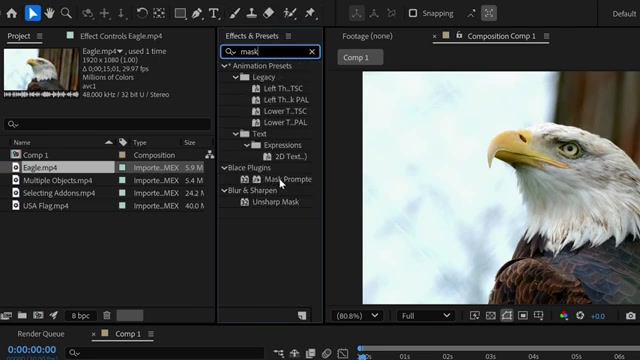This screenshot has height=360, width=640.
Task: Open the Project panel tab
Action: (x=18, y=36)
